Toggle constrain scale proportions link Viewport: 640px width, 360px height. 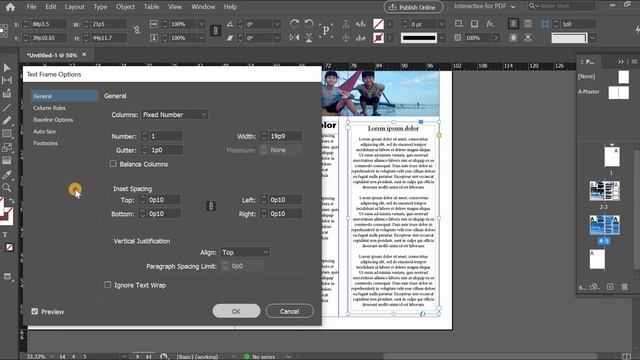215,31
